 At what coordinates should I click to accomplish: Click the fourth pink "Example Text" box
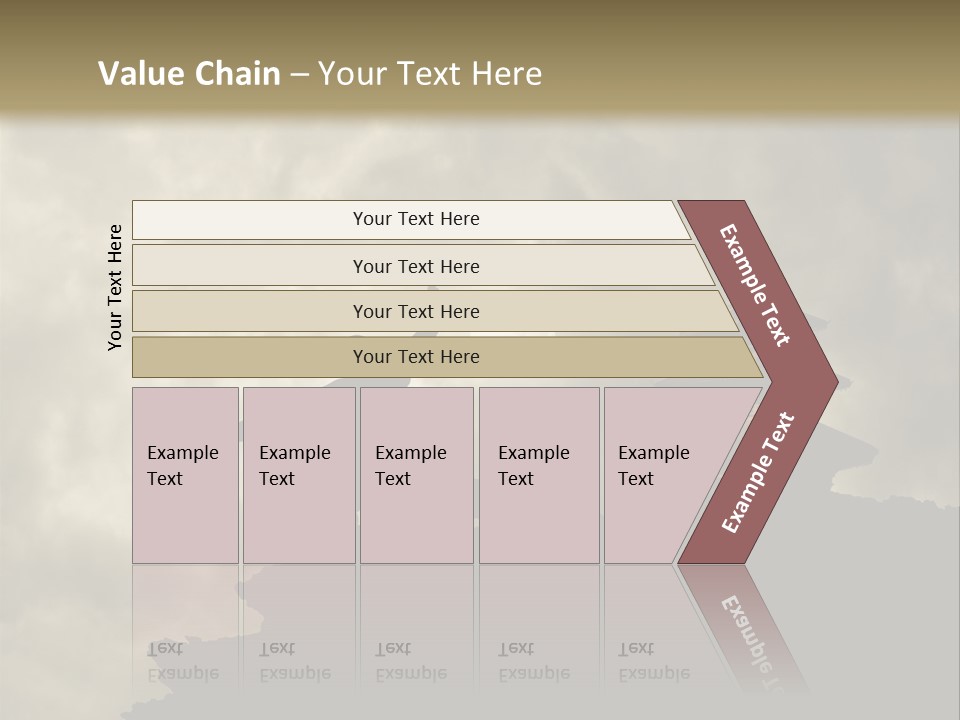pyautogui.click(x=539, y=475)
